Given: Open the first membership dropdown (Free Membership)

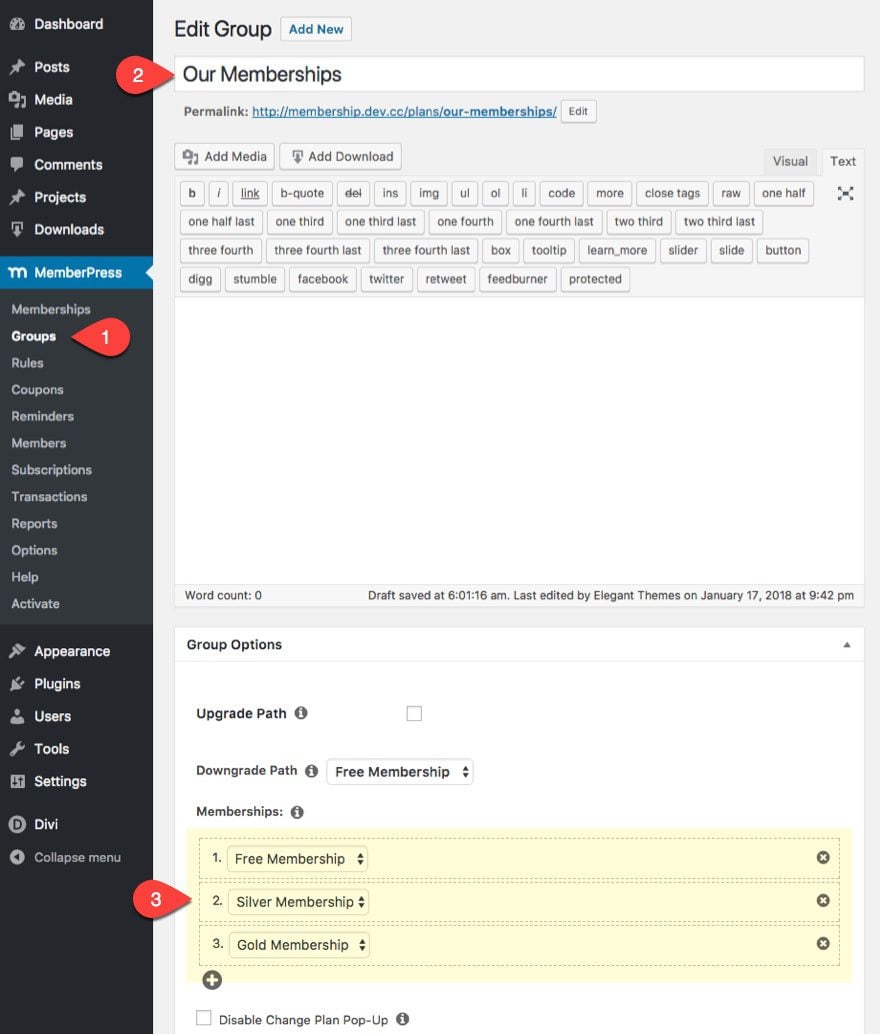Looking at the screenshot, I should click(298, 859).
